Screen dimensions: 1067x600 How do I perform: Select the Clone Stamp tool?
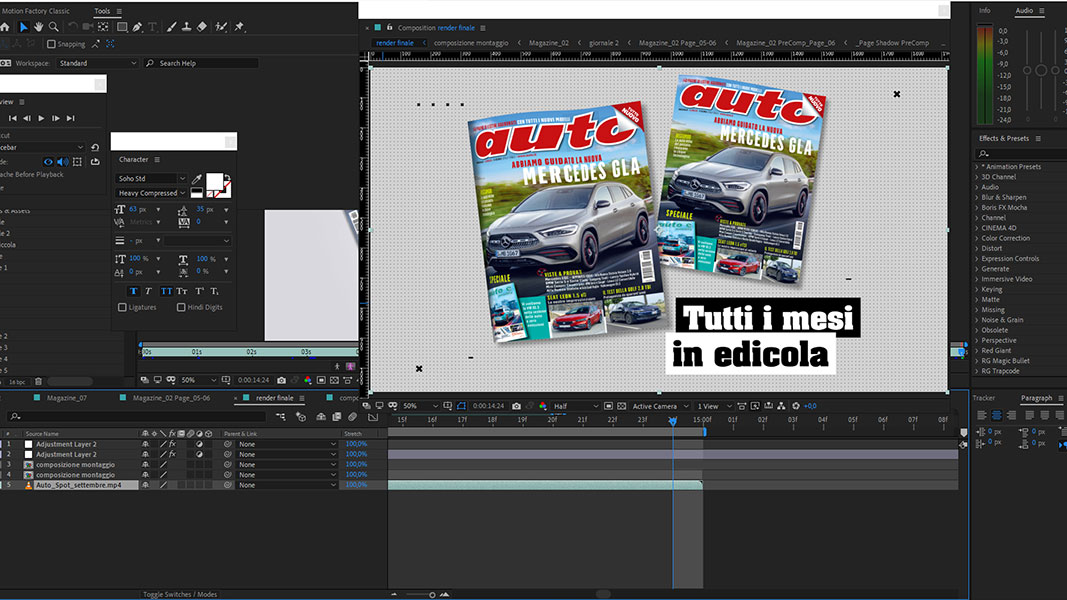pos(186,27)
